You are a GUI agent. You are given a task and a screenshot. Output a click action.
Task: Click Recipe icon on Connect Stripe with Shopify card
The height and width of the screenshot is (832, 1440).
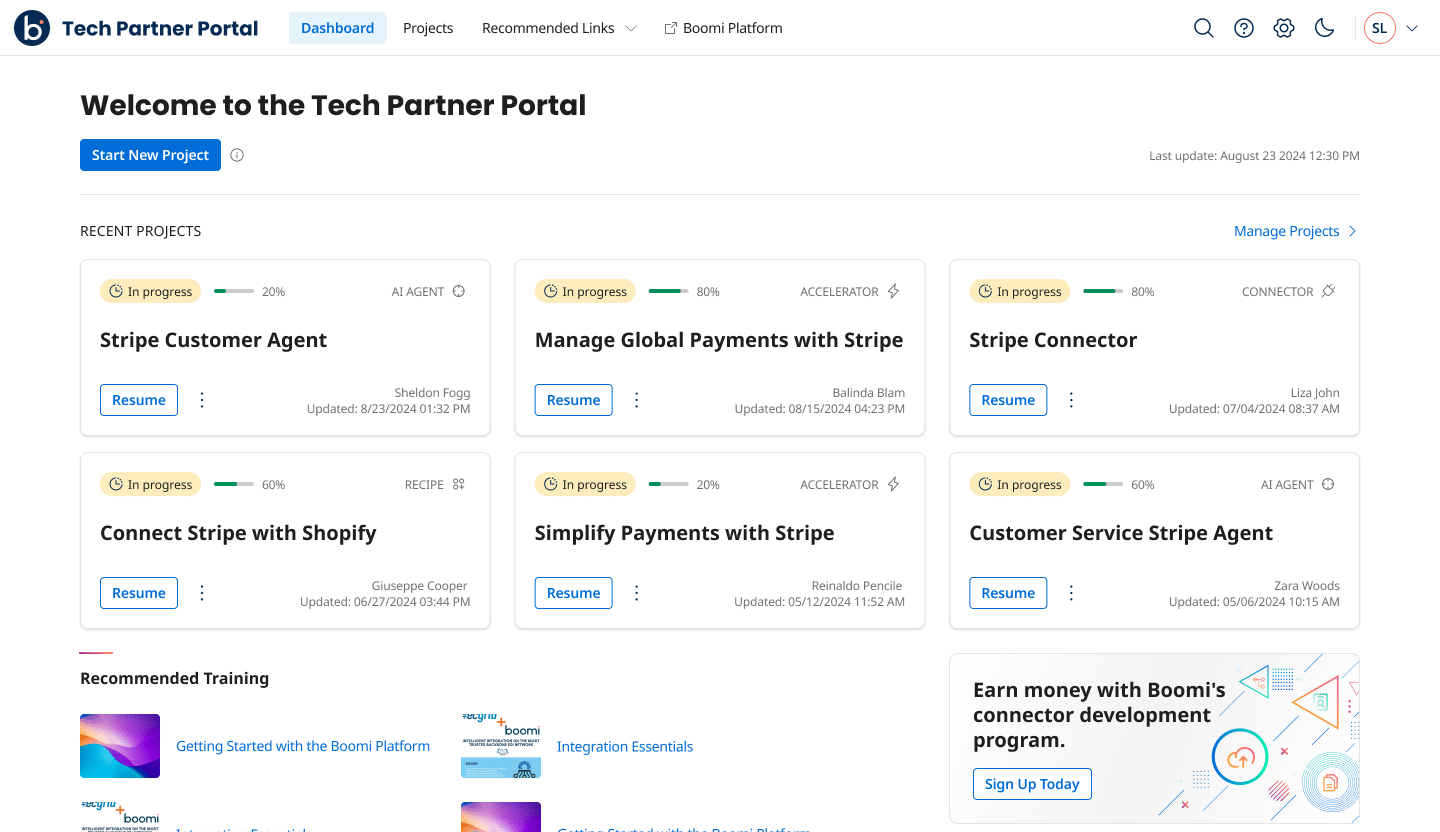pos(459,485)
